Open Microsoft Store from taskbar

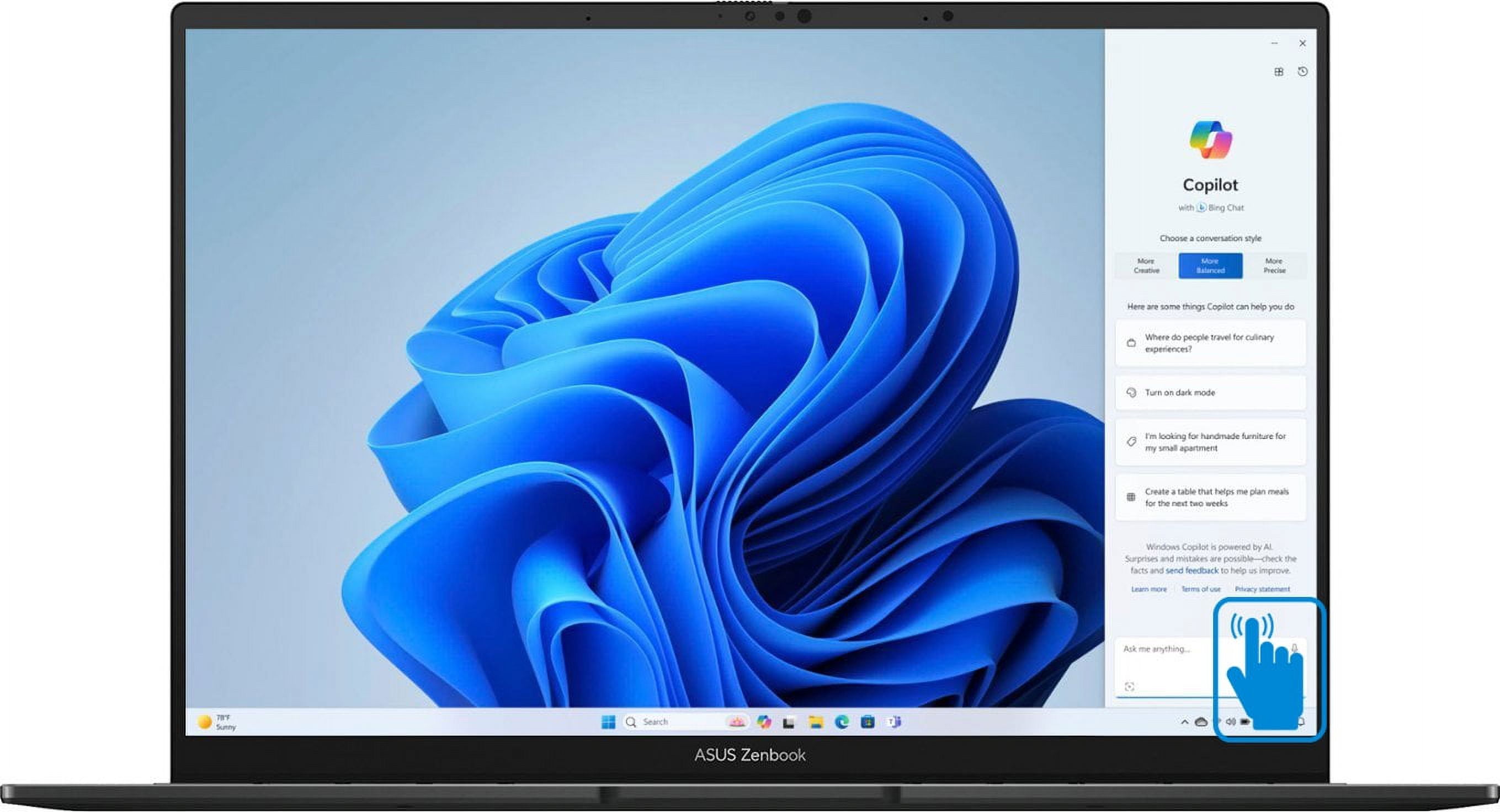point(868,722)
